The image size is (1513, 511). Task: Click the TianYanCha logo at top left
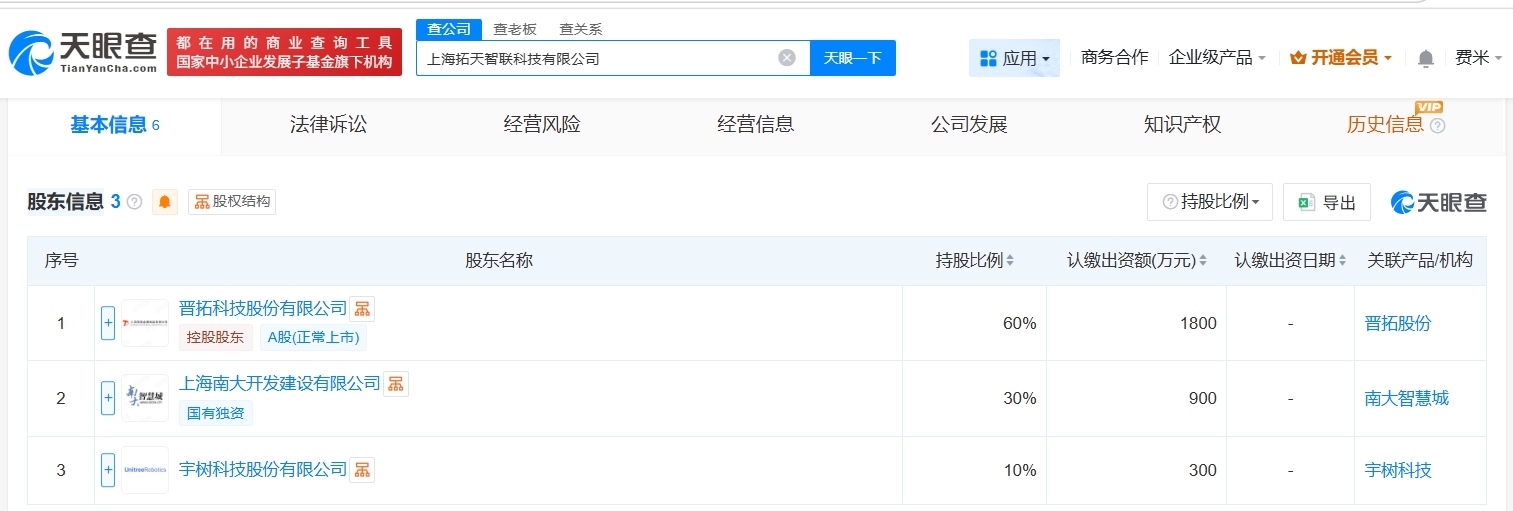[x=84, y=52]
